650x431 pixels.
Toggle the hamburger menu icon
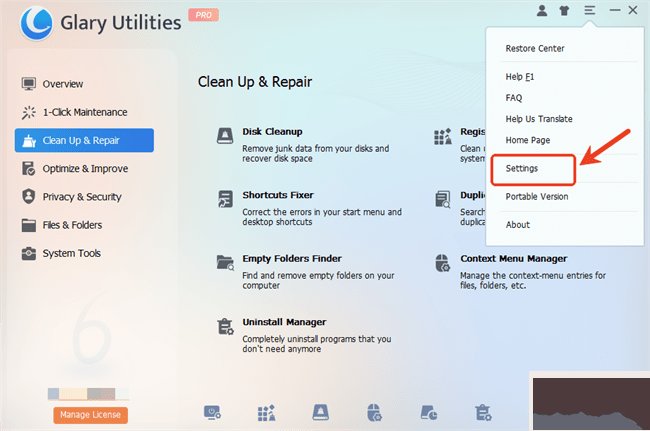click(x=589, y=10)
